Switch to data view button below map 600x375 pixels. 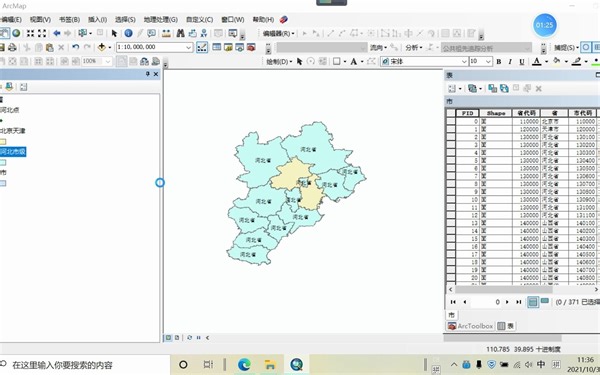[168, 338]
